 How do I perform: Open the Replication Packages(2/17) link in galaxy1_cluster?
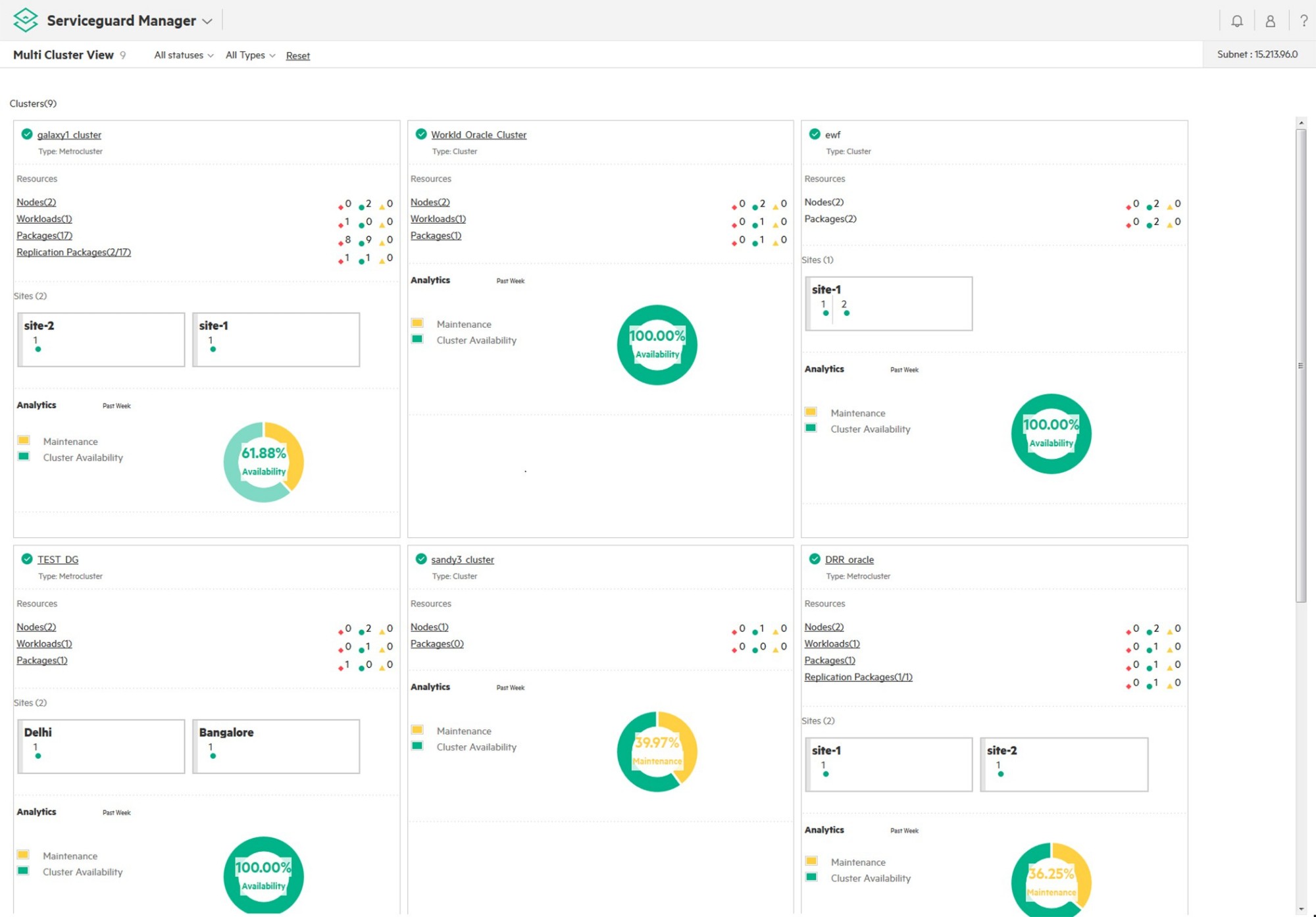tap(73, 251)
